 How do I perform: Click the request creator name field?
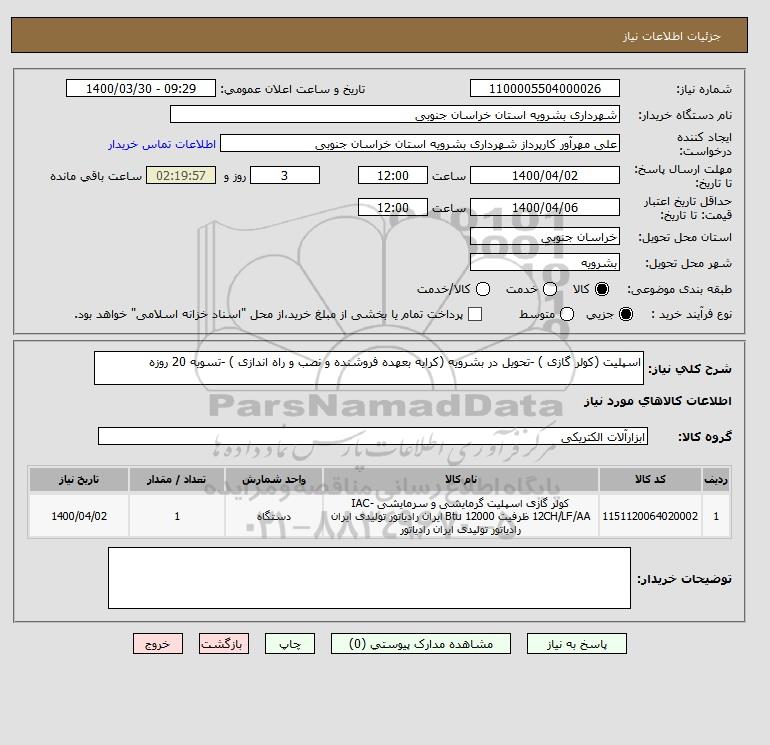point(420,143)
